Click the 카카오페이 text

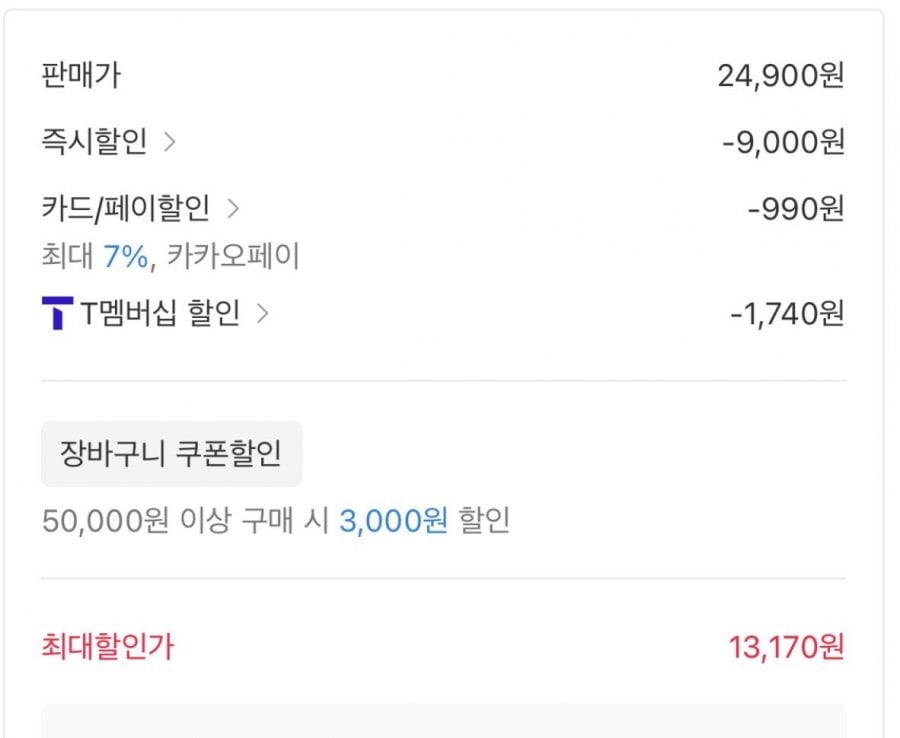tap(233, 257)
